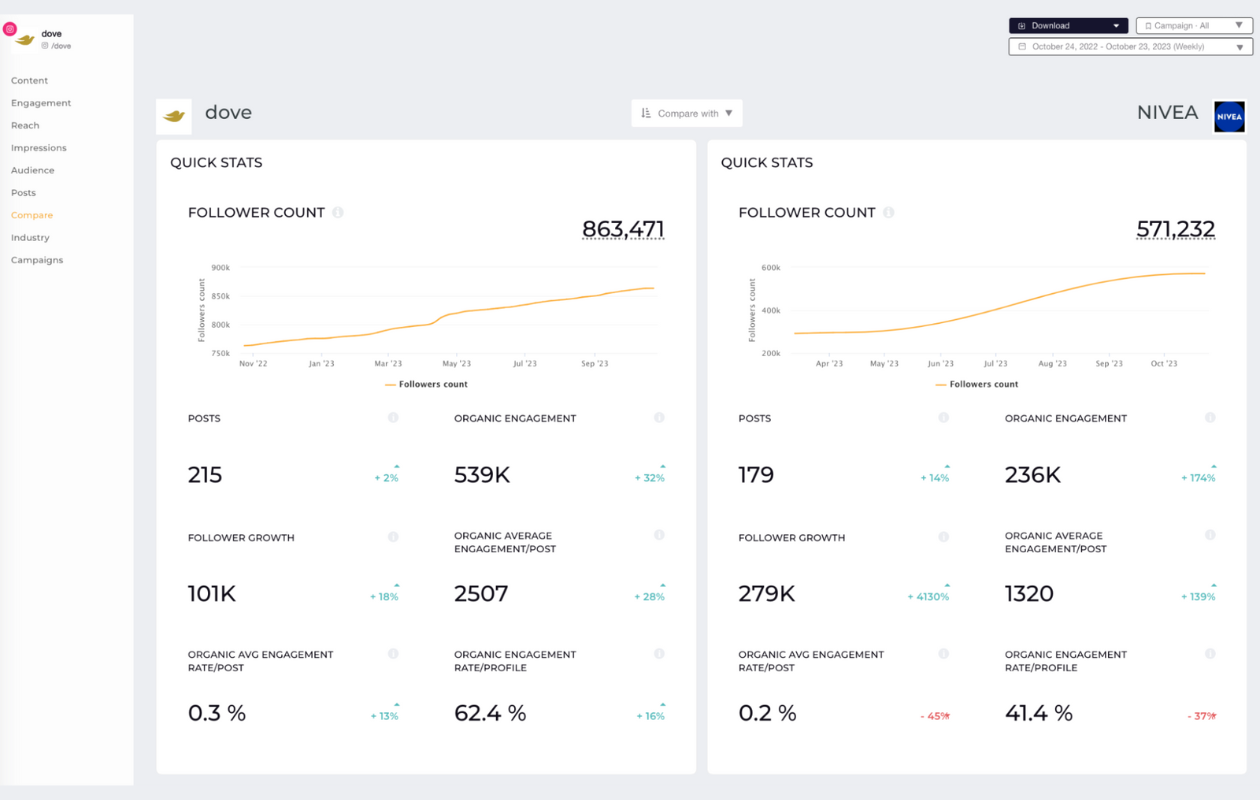The image size is (1260, 800).
Task: Open the Download dropdown
Action: coord(1068,26)
